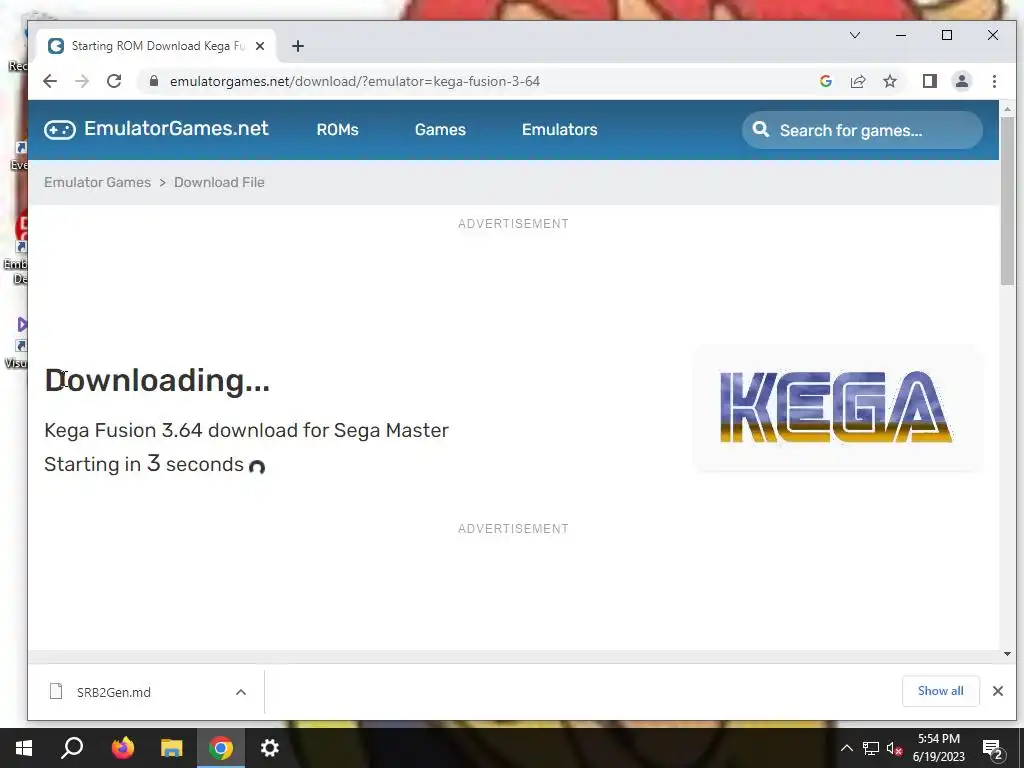
Task: Open Chrome's three-dot menu
Action: (994, 81)
